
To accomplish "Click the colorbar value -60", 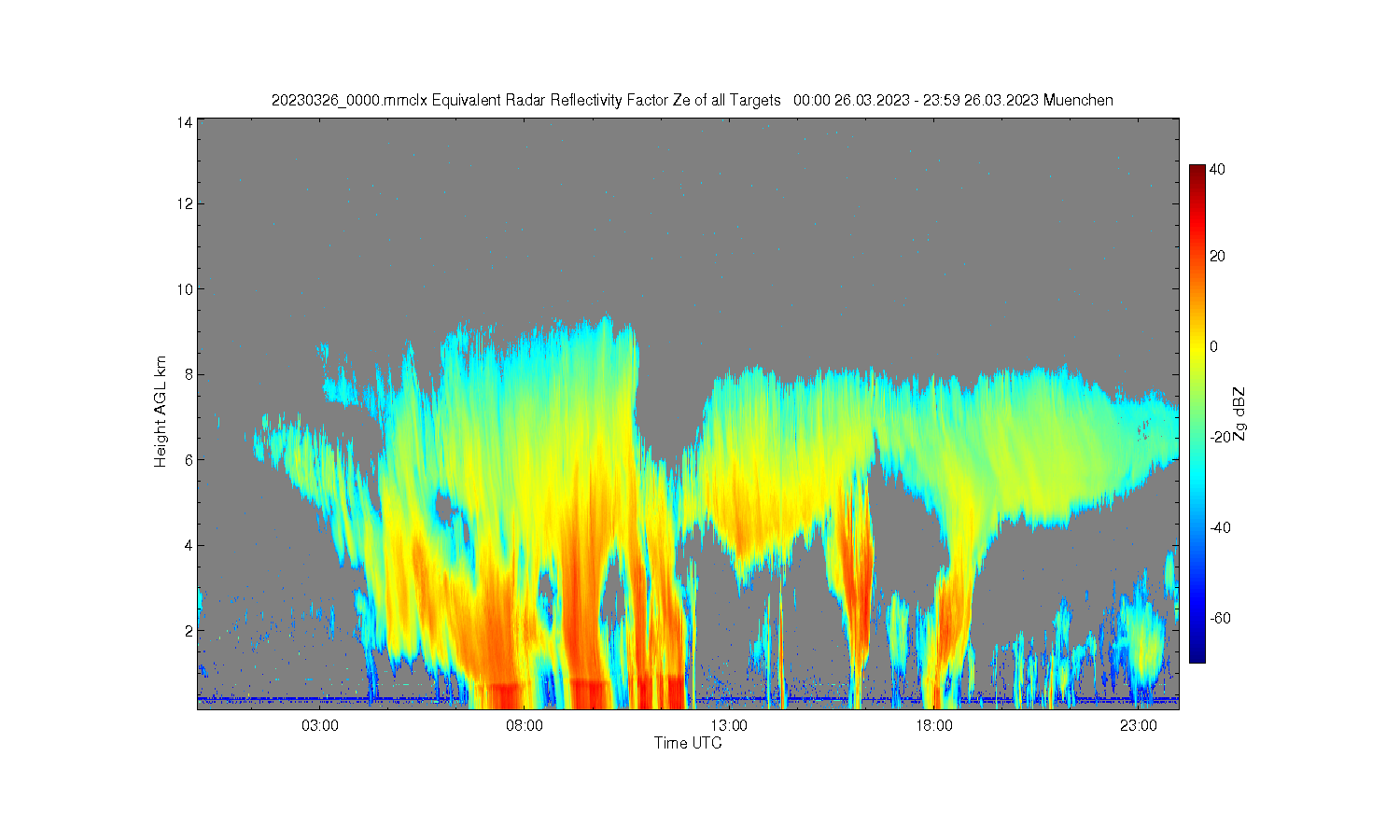I will (x=1220, y=618).
